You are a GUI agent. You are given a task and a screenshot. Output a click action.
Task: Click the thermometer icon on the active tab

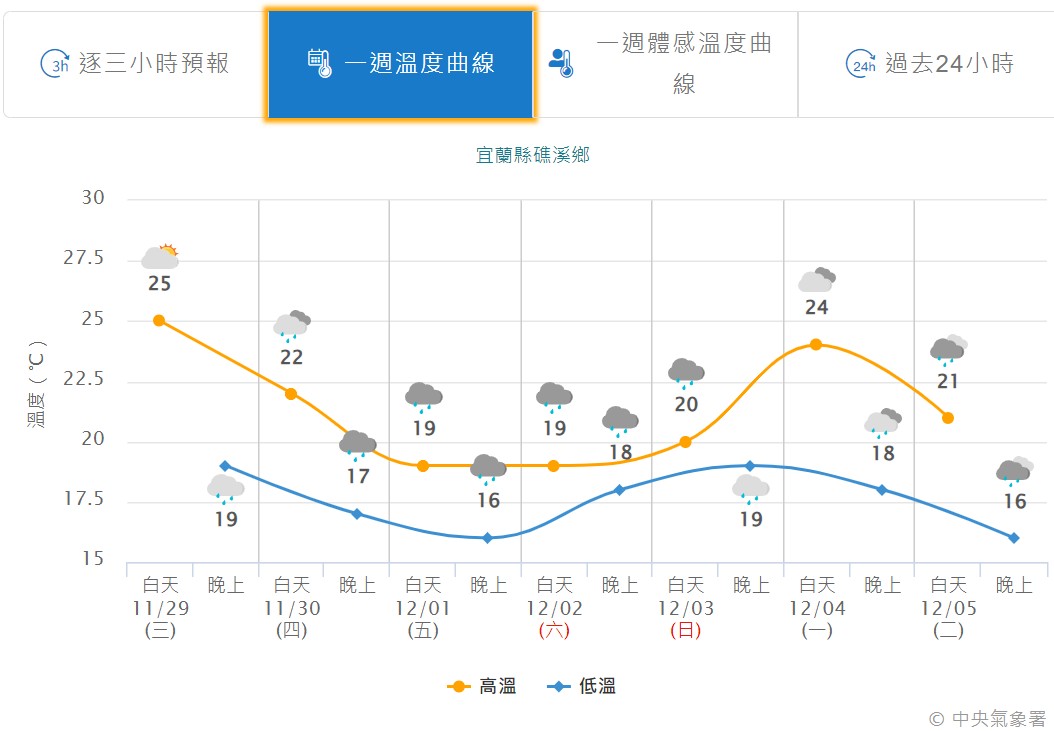click(x=320, y=64)
